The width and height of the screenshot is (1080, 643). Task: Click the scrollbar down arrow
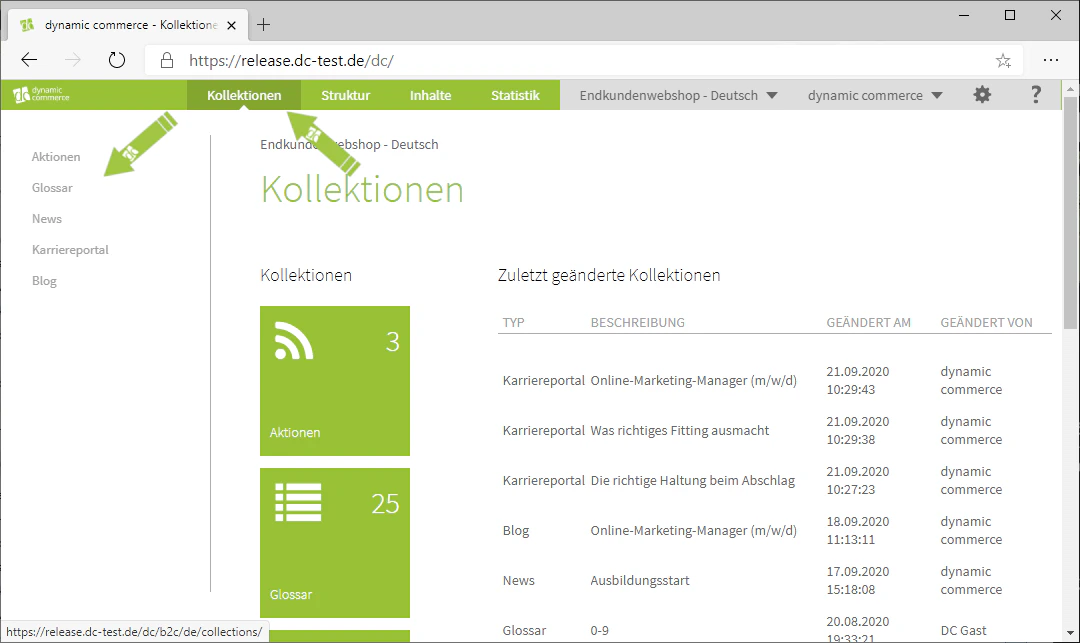pos(1070,633)
